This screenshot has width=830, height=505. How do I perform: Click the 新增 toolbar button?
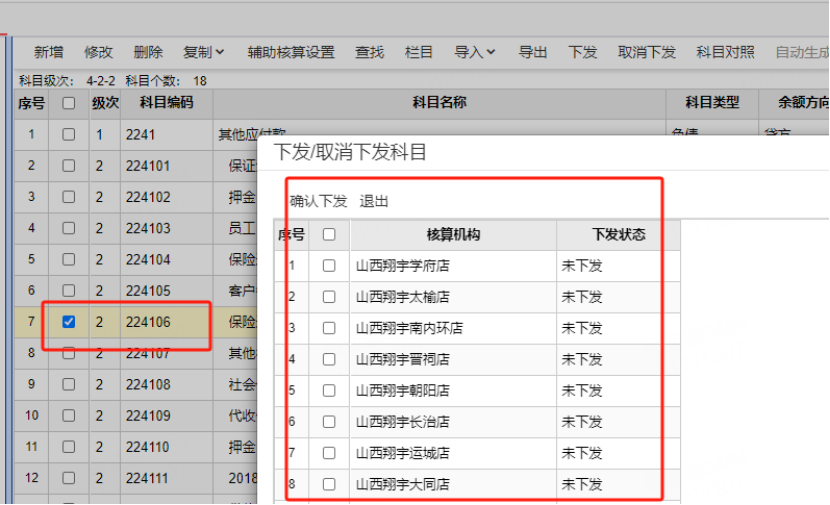(x=48, y=52)
